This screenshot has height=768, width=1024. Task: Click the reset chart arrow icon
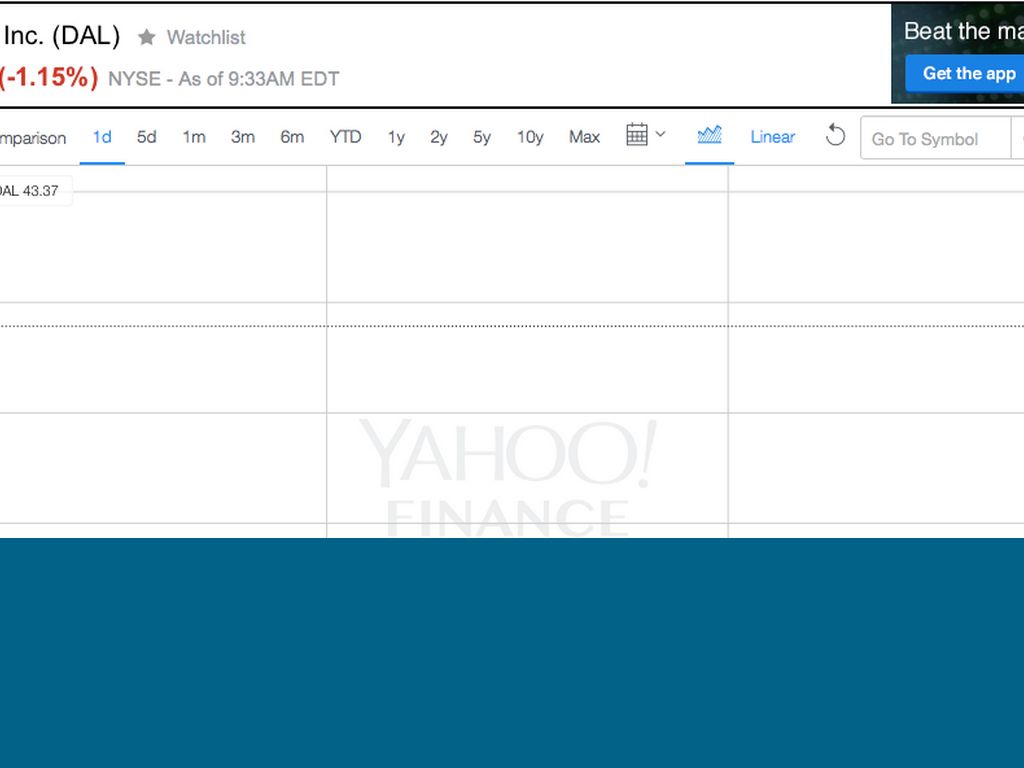click(835, 136)
